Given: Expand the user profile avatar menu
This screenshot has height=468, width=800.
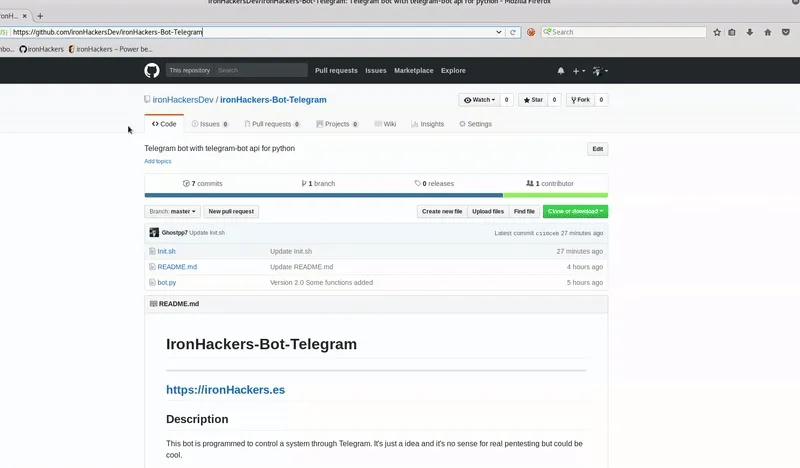Looking at the screenshot, I should coord(600,71).
